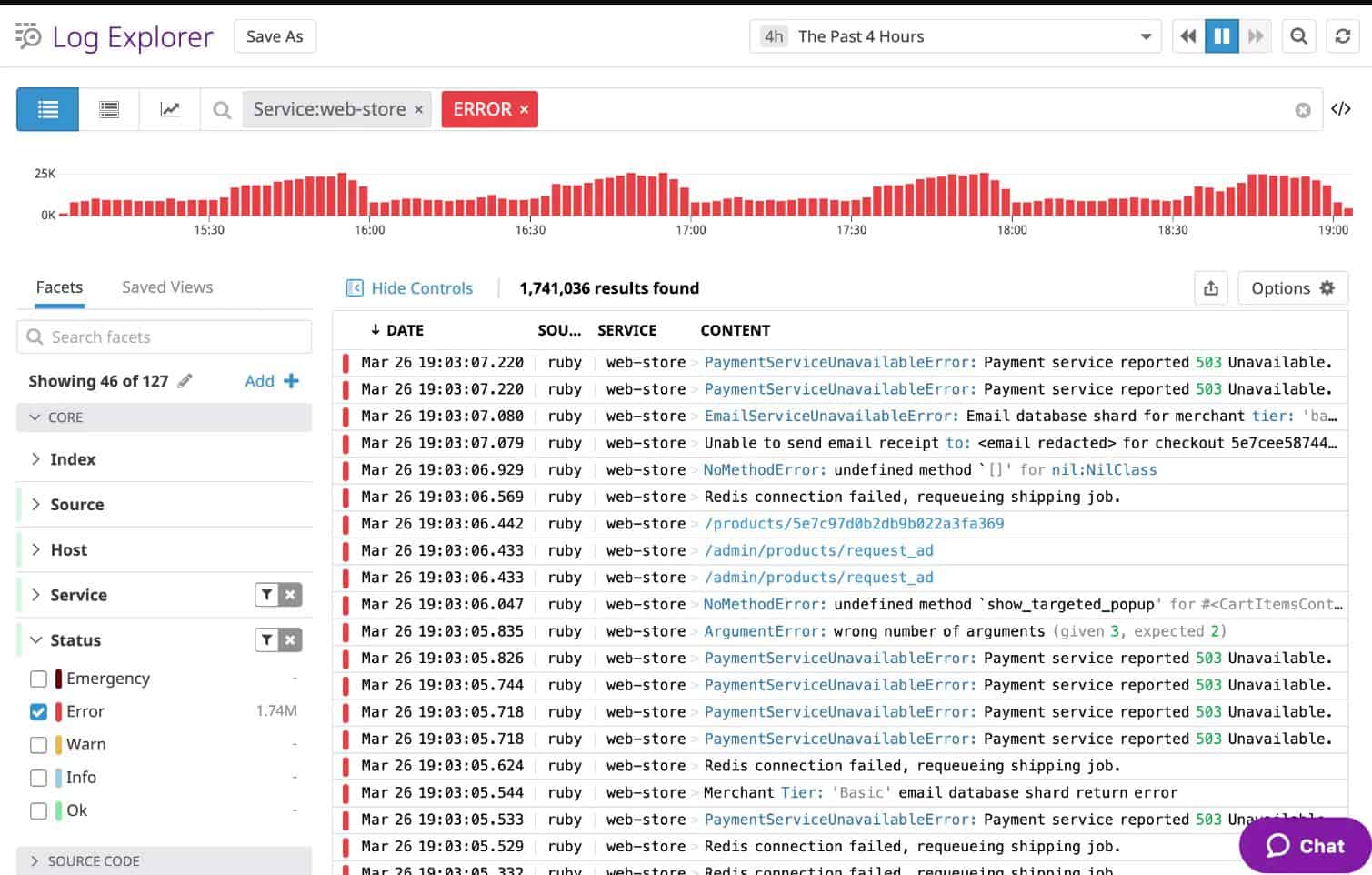Viewport: 1372px width, 875px height.
Task: Open the show_targeted_popup NoMethodError log
Action: (840, 604)
